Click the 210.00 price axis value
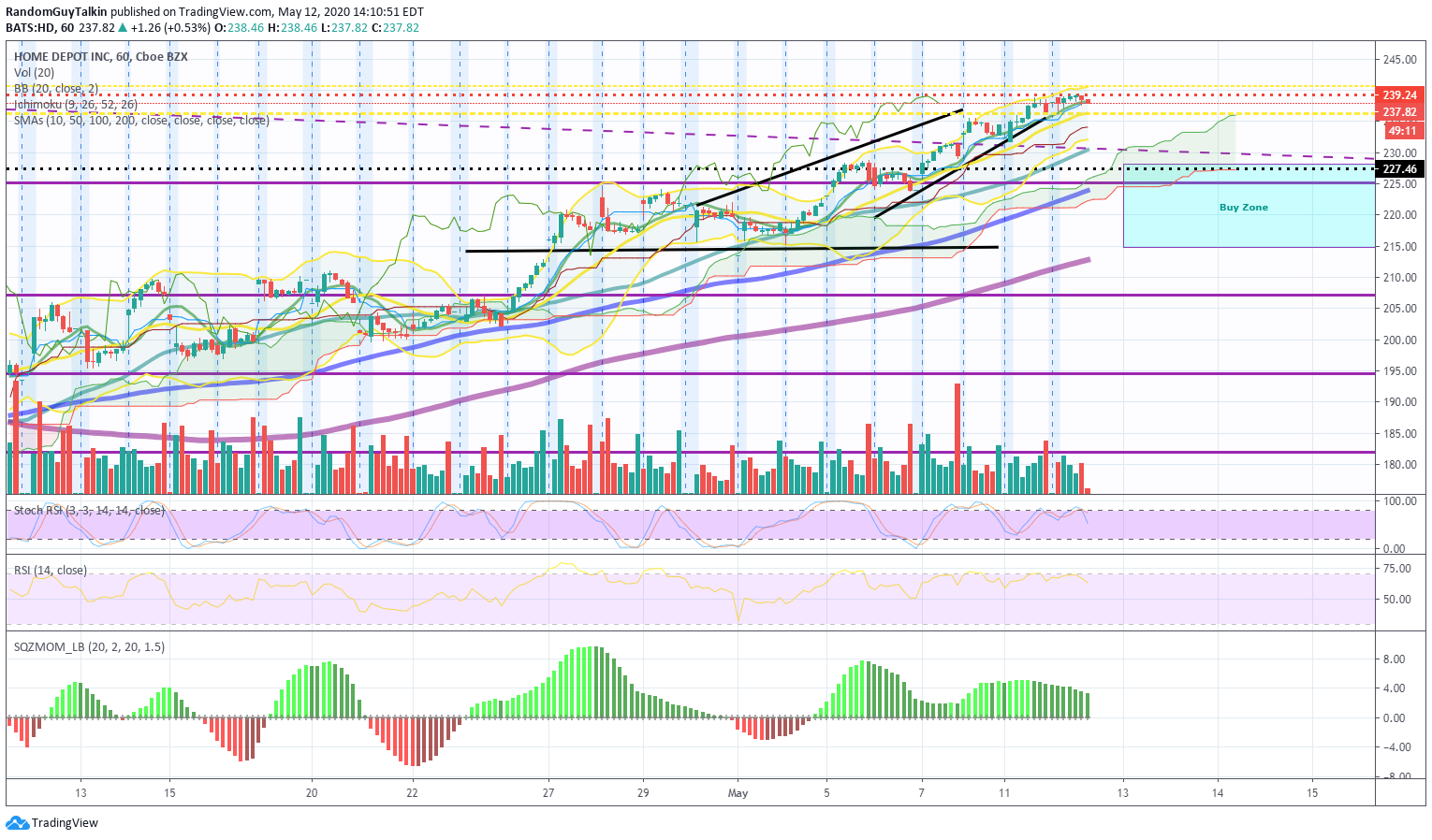Image resolution: width=1432 pixels, height=840 pixels. tap(1399, 278)
